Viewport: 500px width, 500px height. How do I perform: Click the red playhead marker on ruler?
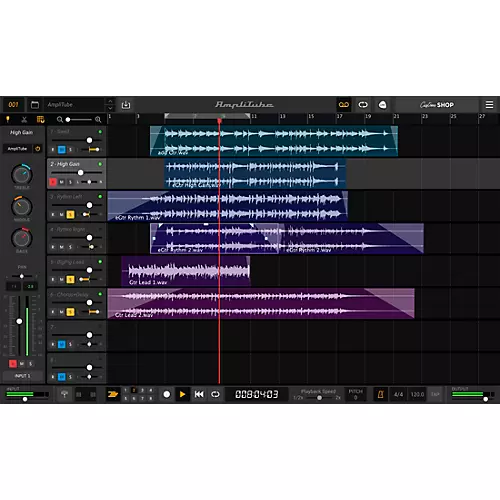pos(219,121)
